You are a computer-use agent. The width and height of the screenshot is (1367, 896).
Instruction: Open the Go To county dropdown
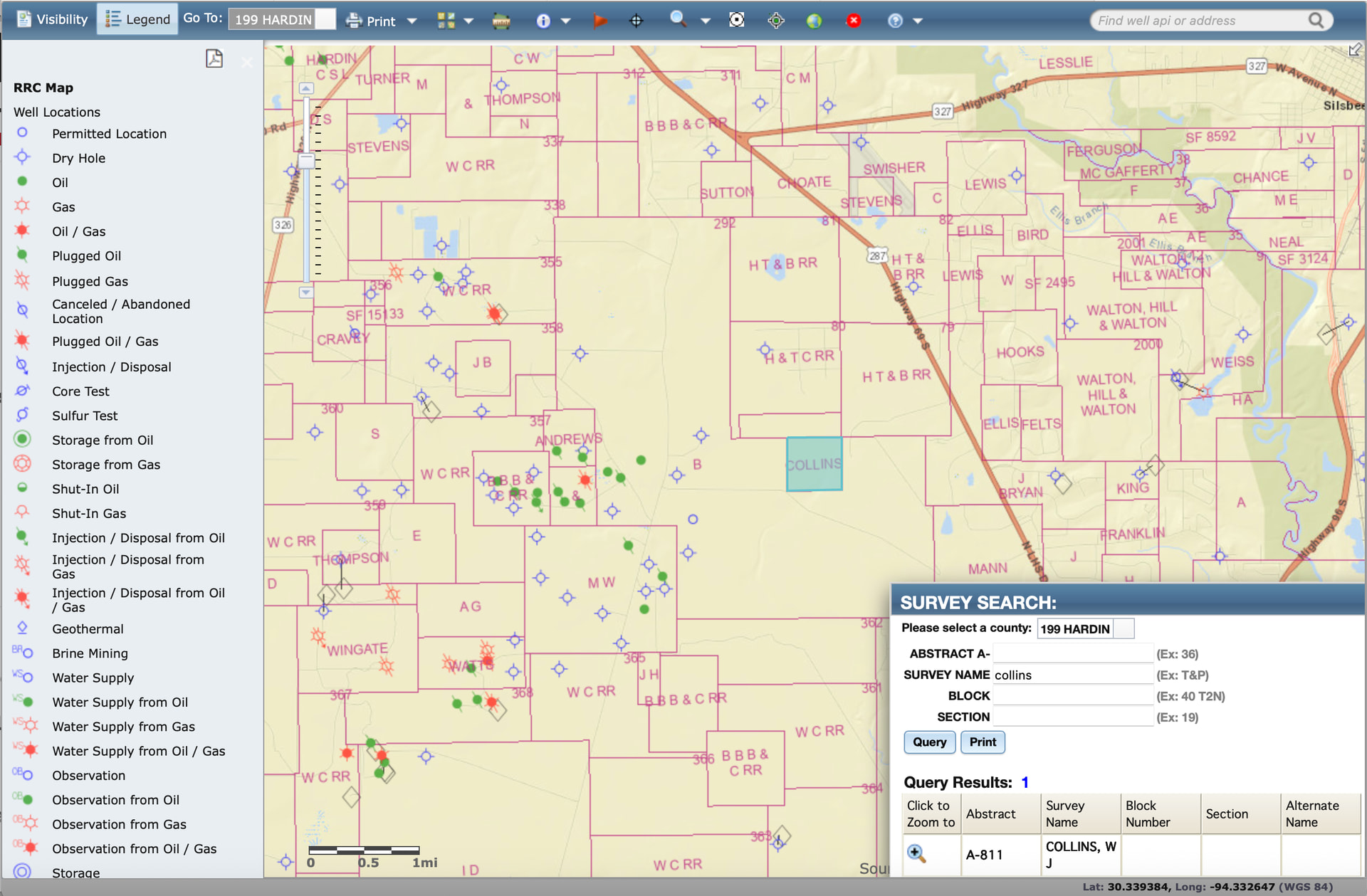click(x=325, y=19)
